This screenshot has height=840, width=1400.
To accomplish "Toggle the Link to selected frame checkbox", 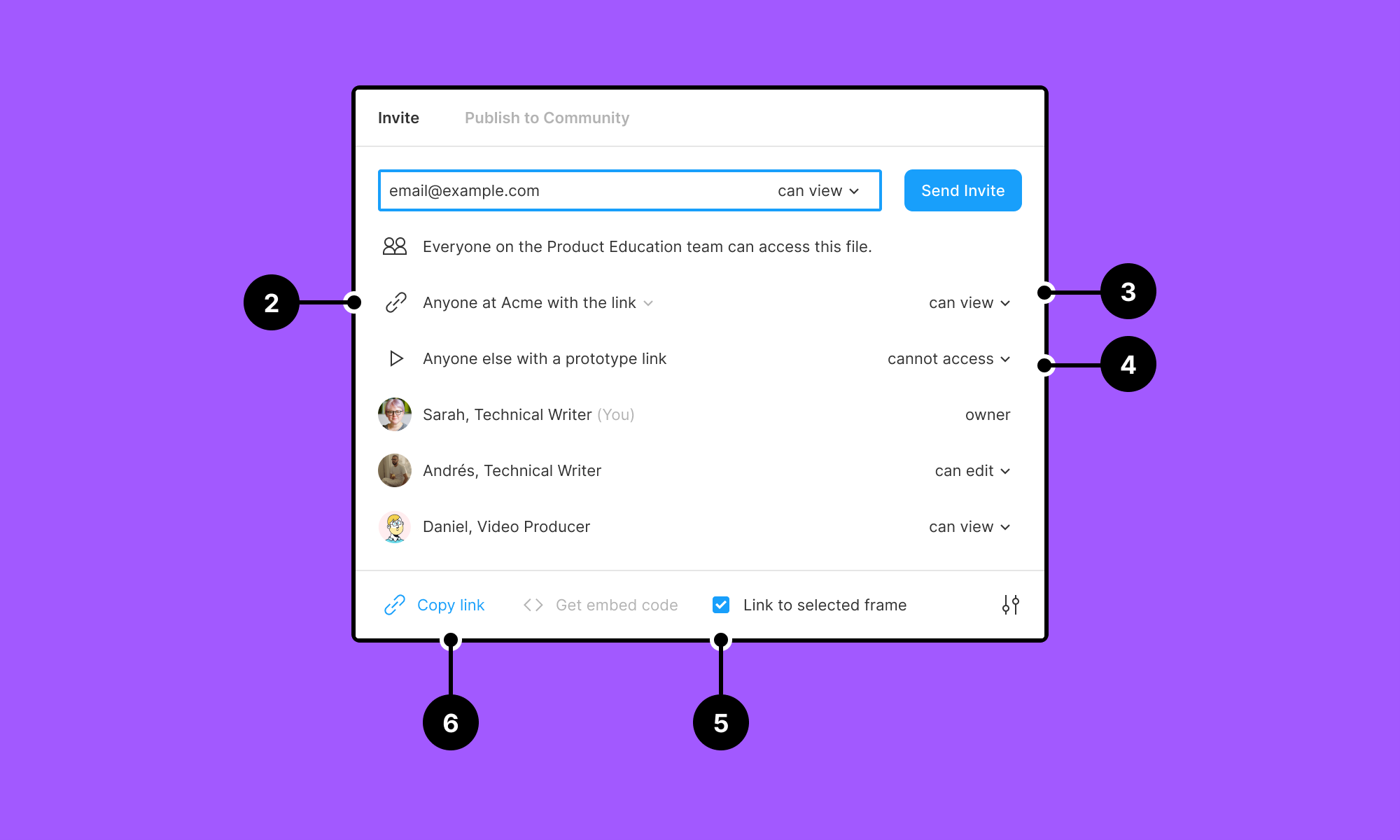I will pos(720,605).
